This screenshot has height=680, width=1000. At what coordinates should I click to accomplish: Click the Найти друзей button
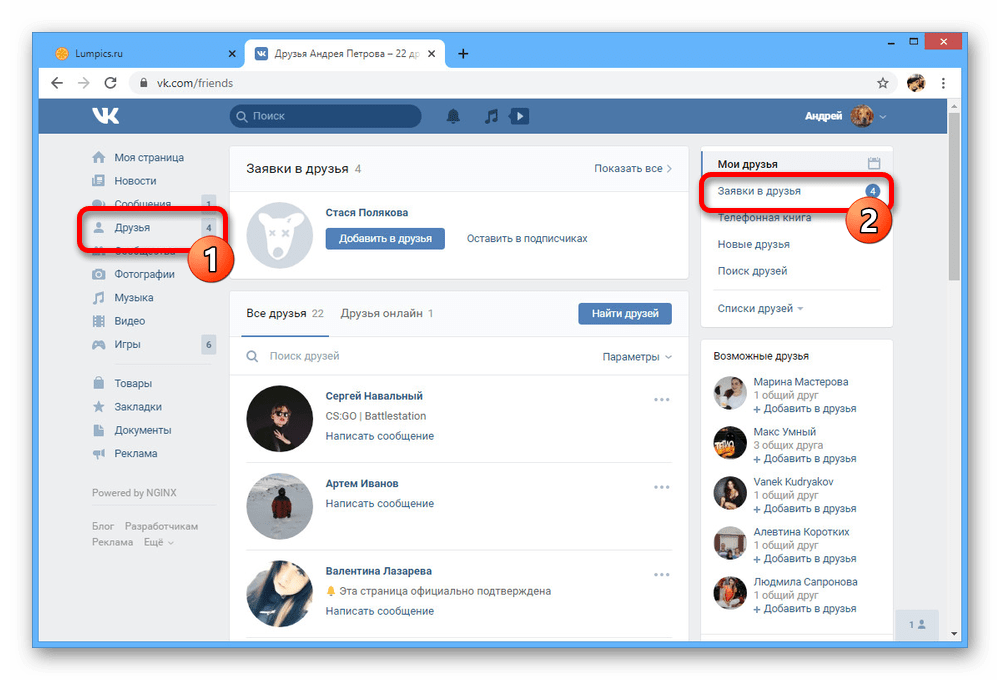pos(625,314)
